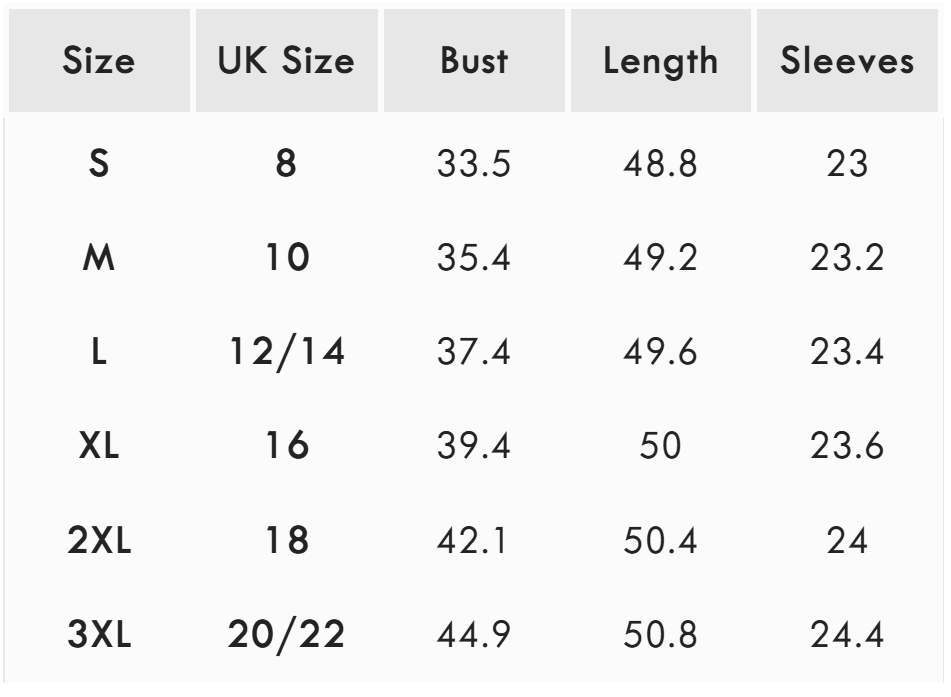The image size is (951, 697).
Task: Click the Sleeves column header
Action: [847, 62]
